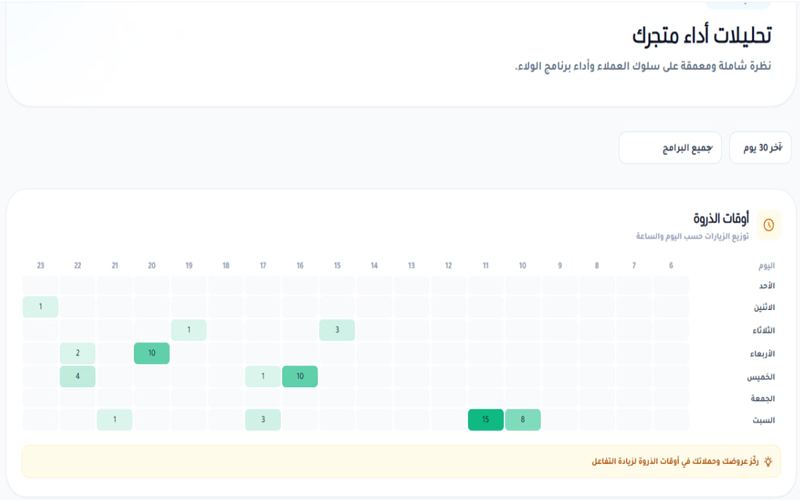
Task: Open the آخر 30 يوم period dropdown
Action: click(760, 147)
